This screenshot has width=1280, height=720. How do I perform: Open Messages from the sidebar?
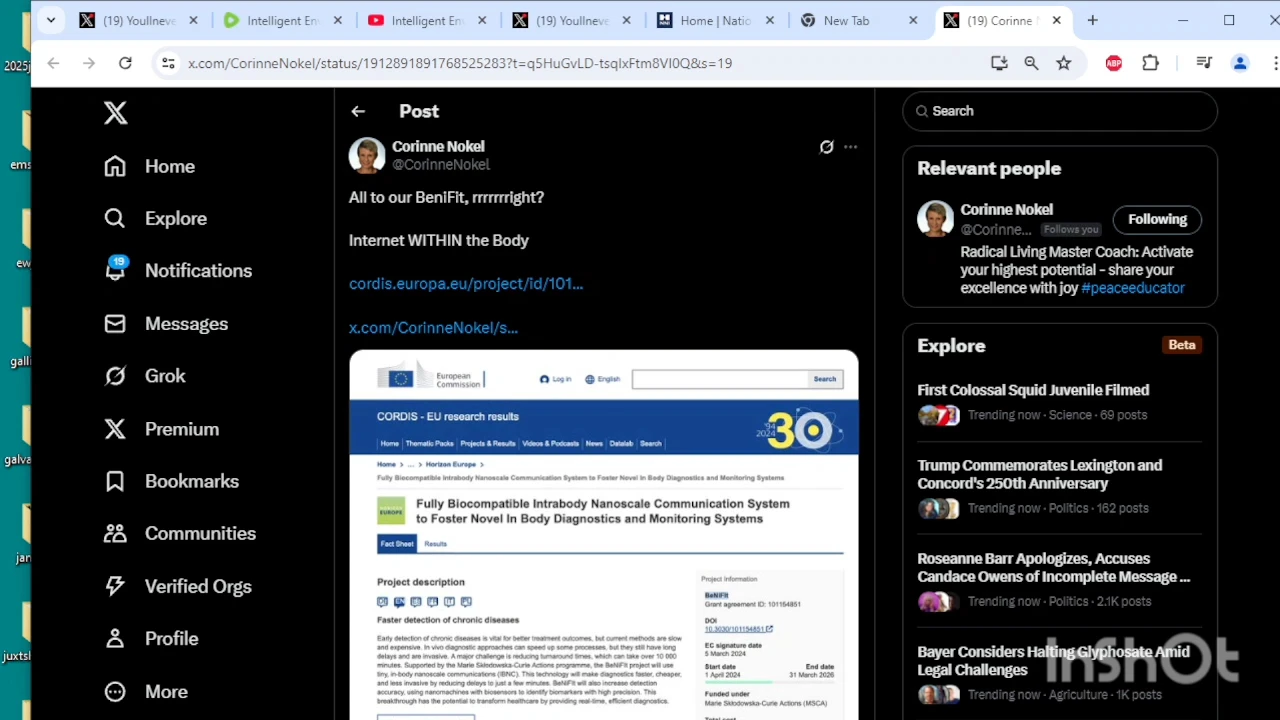[166, 323]
